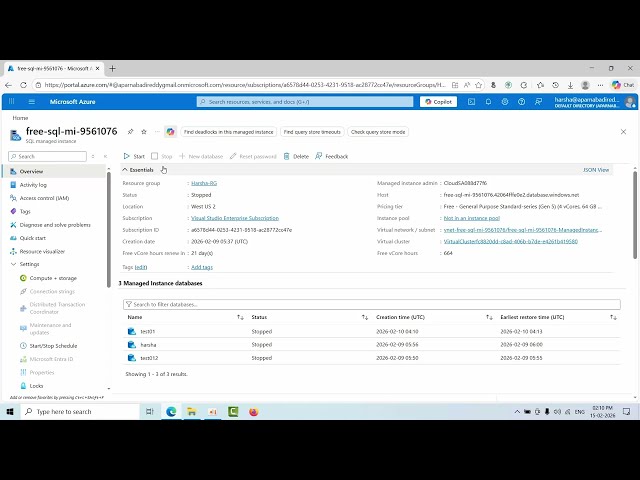This screenshot has width=640, height=480.
Task: Focus the Search resources, services, and docs bar
Action: (x=305, y=102)
